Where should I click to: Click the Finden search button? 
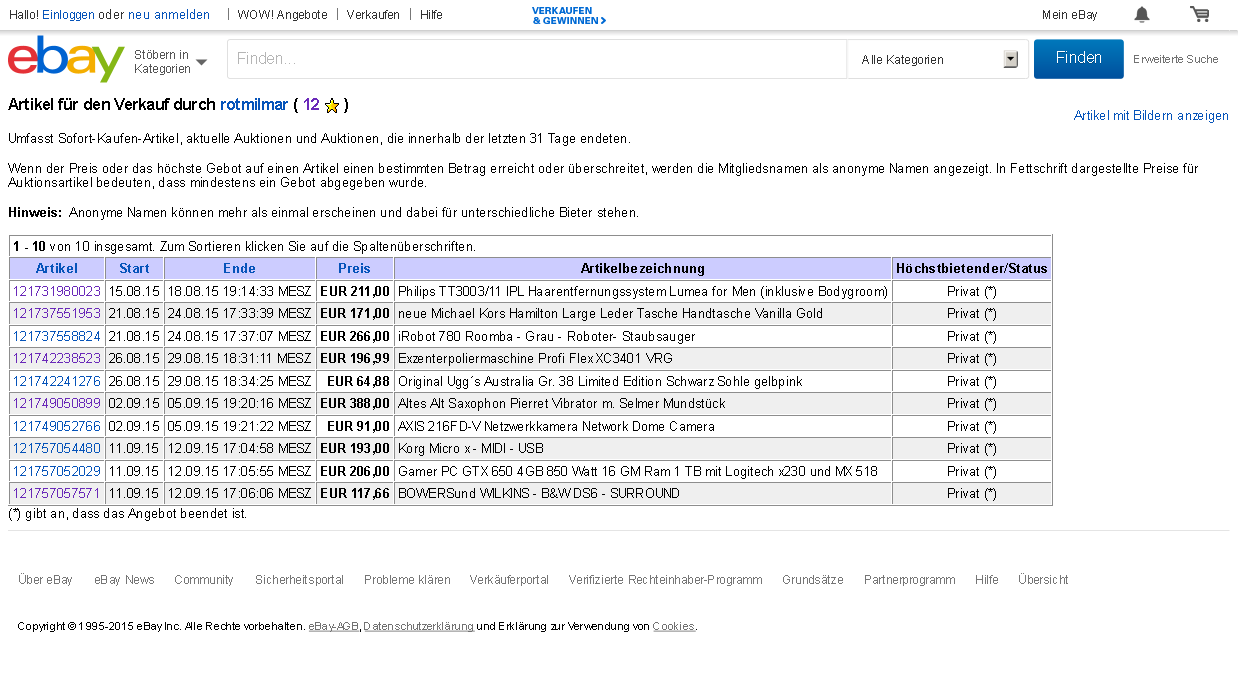[x=1079, y=59]
